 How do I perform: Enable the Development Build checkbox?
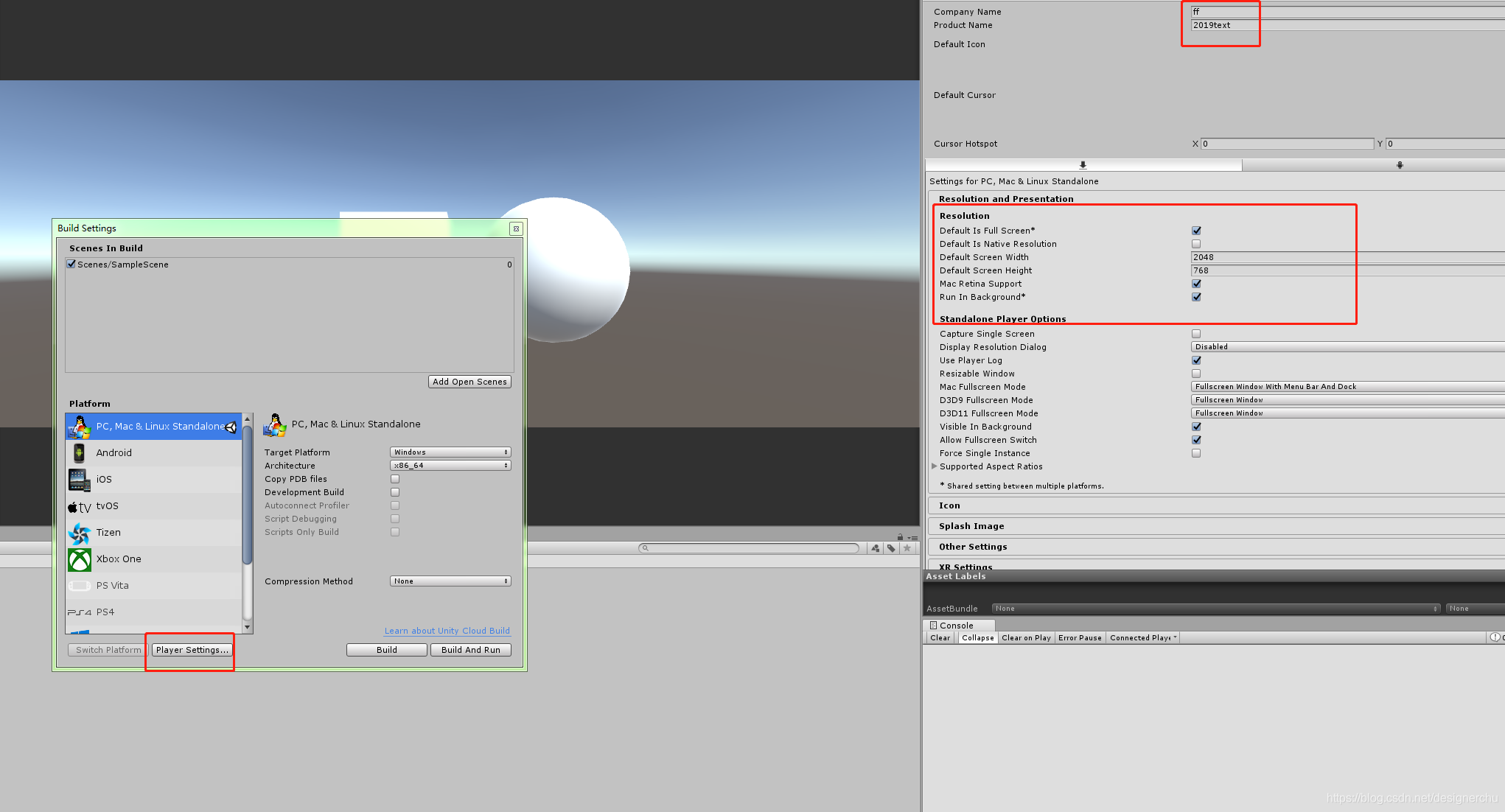click(395, 492)
